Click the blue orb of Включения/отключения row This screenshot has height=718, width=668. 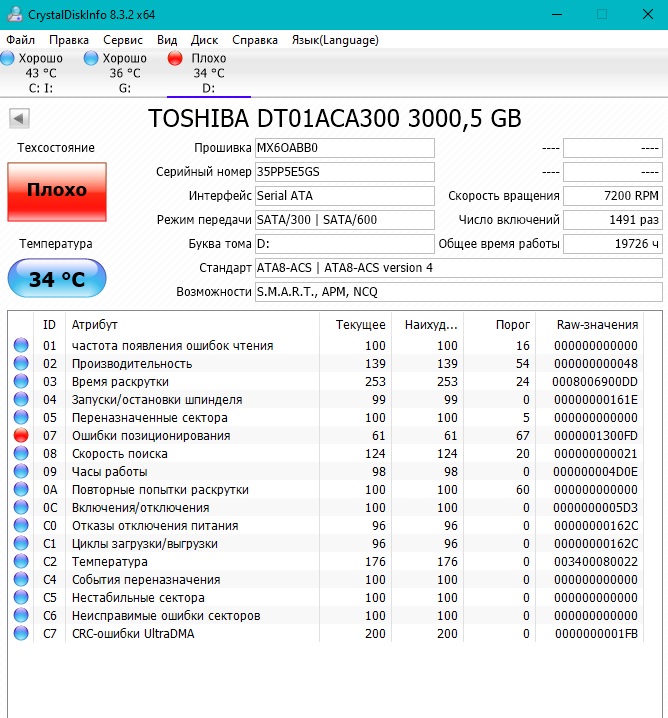(21, 507)
